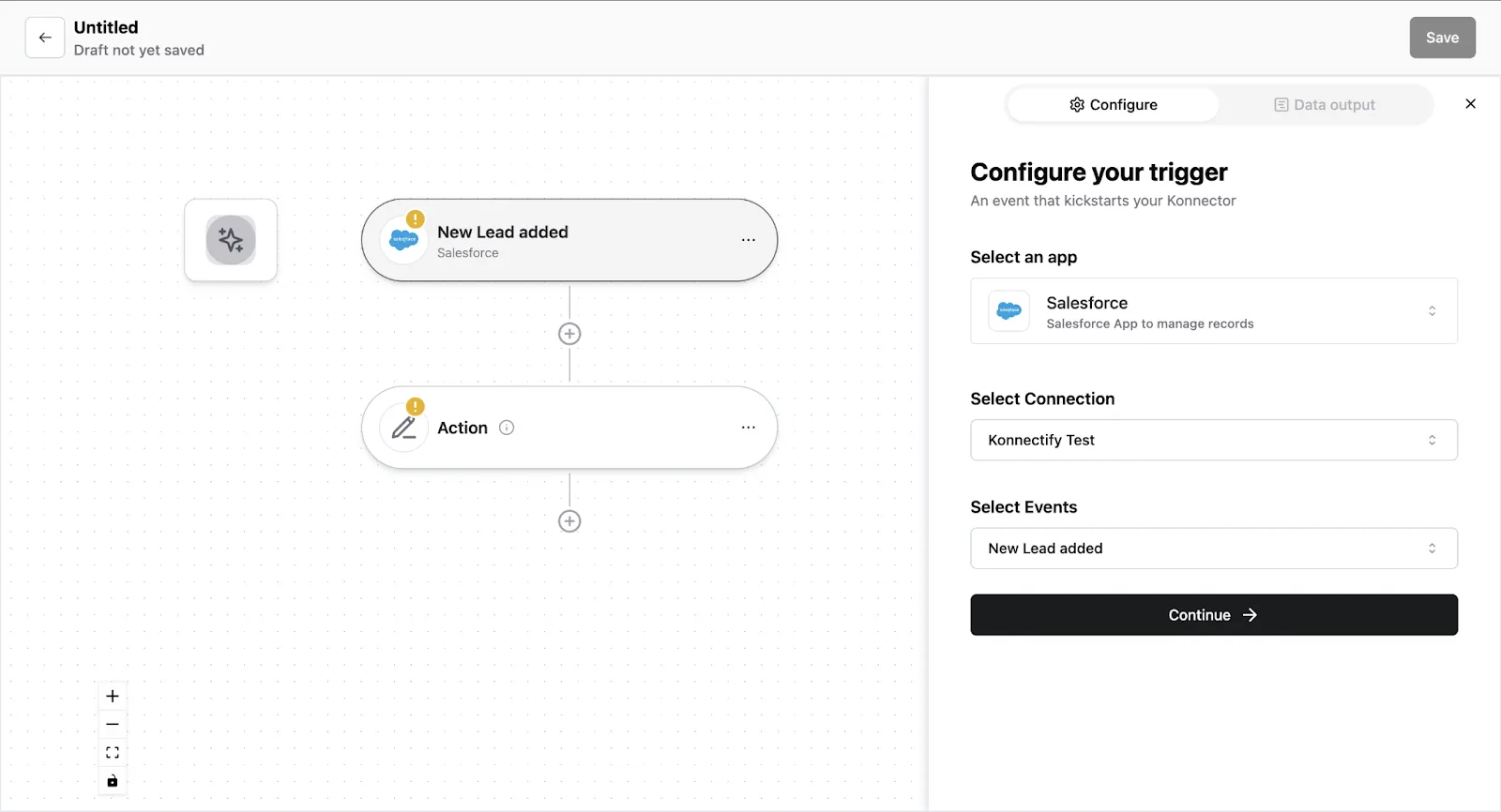1501x812 pixels.
Task: Click the warning badge on Action node
Action: coord(416,407)
